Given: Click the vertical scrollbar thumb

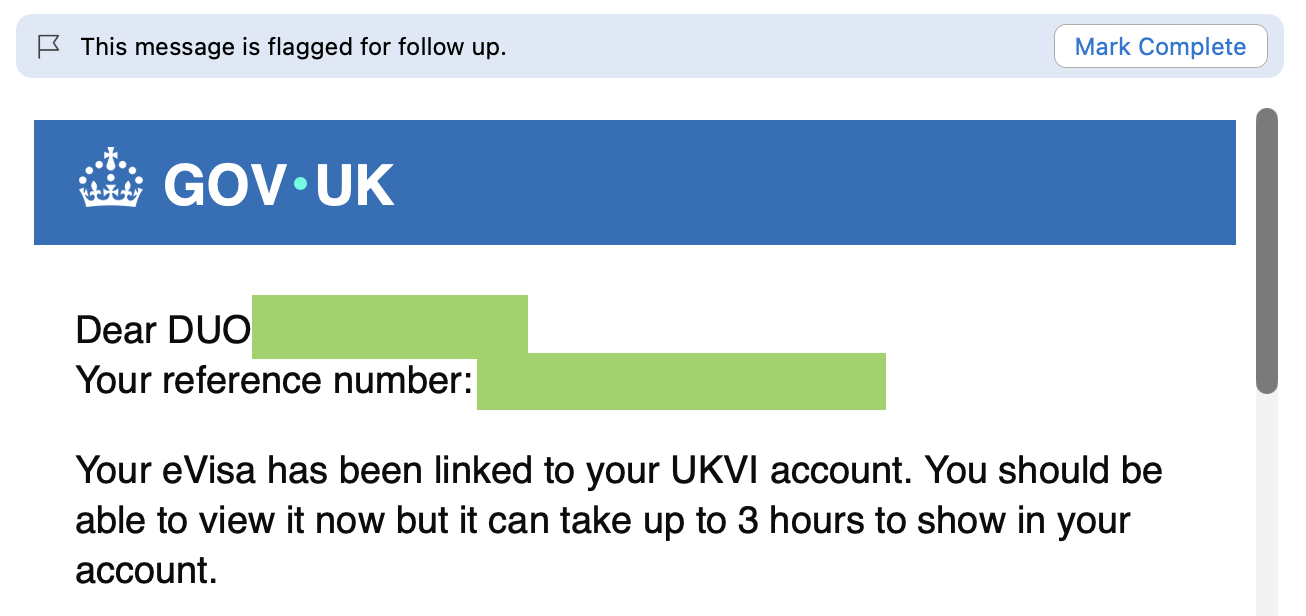Looking at the screenshot, I should [1267, 250].
